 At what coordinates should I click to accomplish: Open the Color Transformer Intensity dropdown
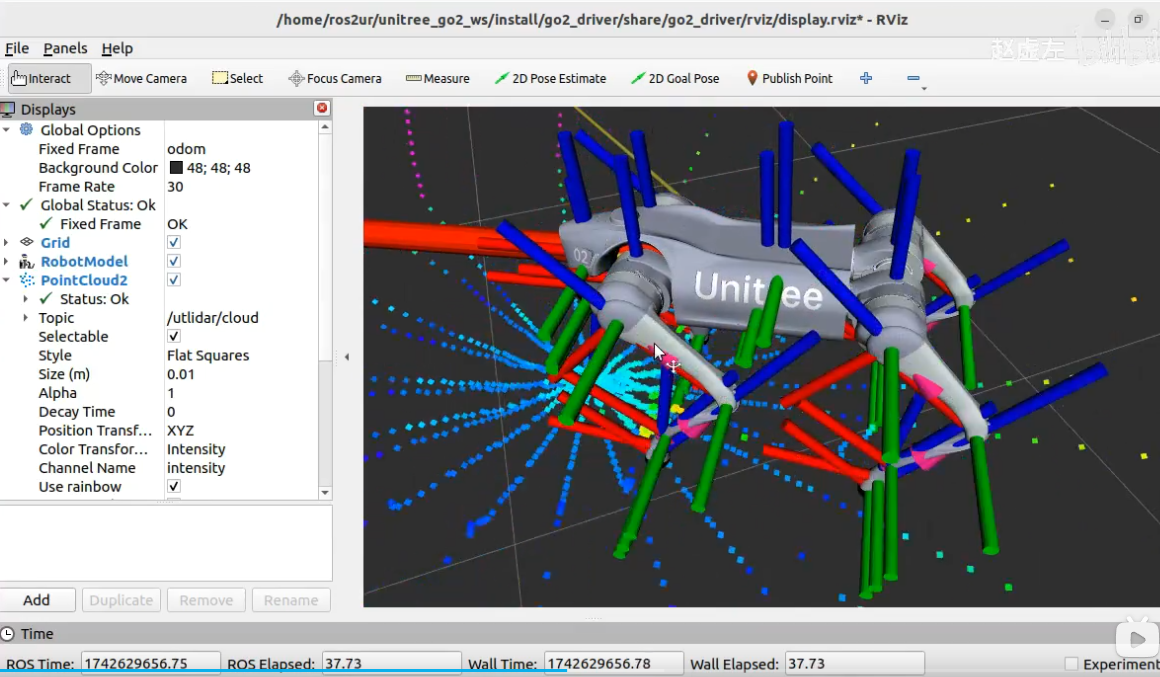pyautogui.click(x=241, y=449)
